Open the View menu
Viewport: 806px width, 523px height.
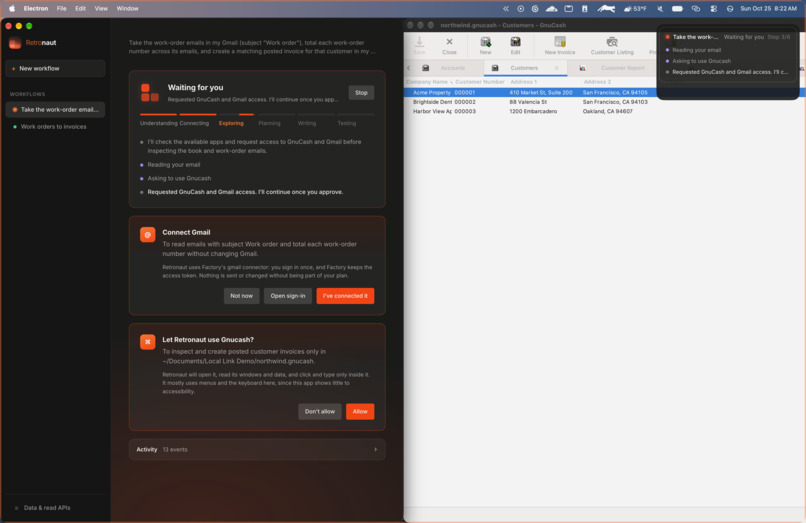pos(101,9)
